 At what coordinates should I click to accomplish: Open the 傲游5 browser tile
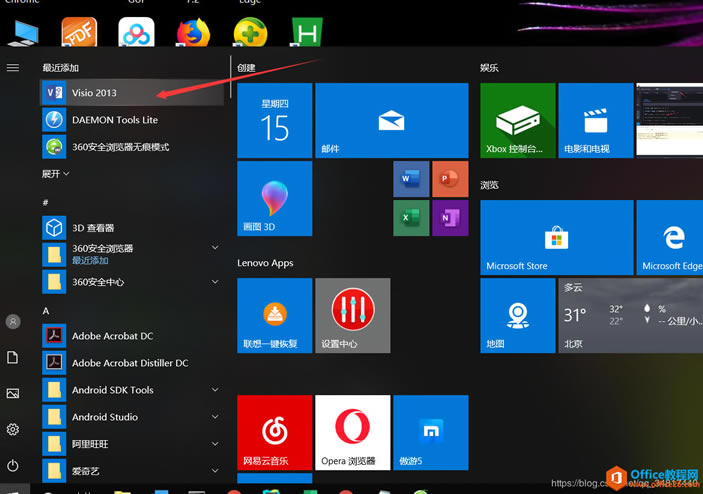(430, 433)
